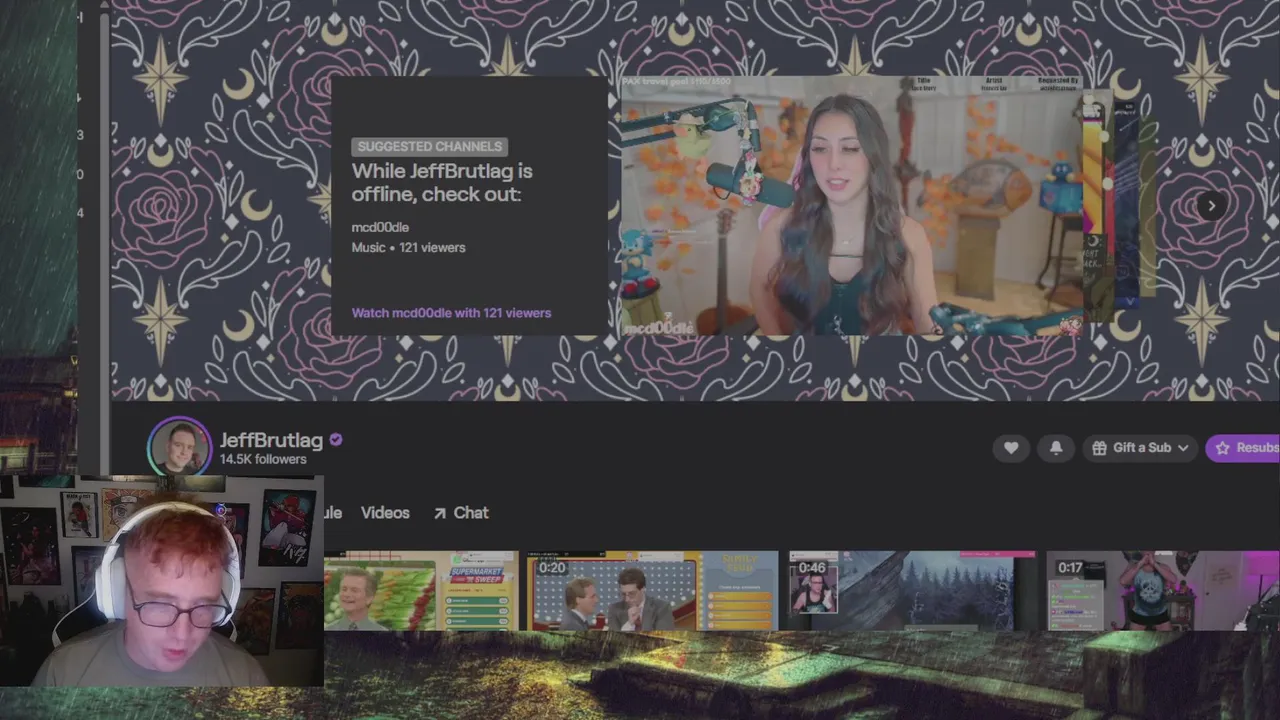The image size is (1280, 720).
Task: Play the 0:46 forest clip thumbnail
Action: tap(912, 591)
